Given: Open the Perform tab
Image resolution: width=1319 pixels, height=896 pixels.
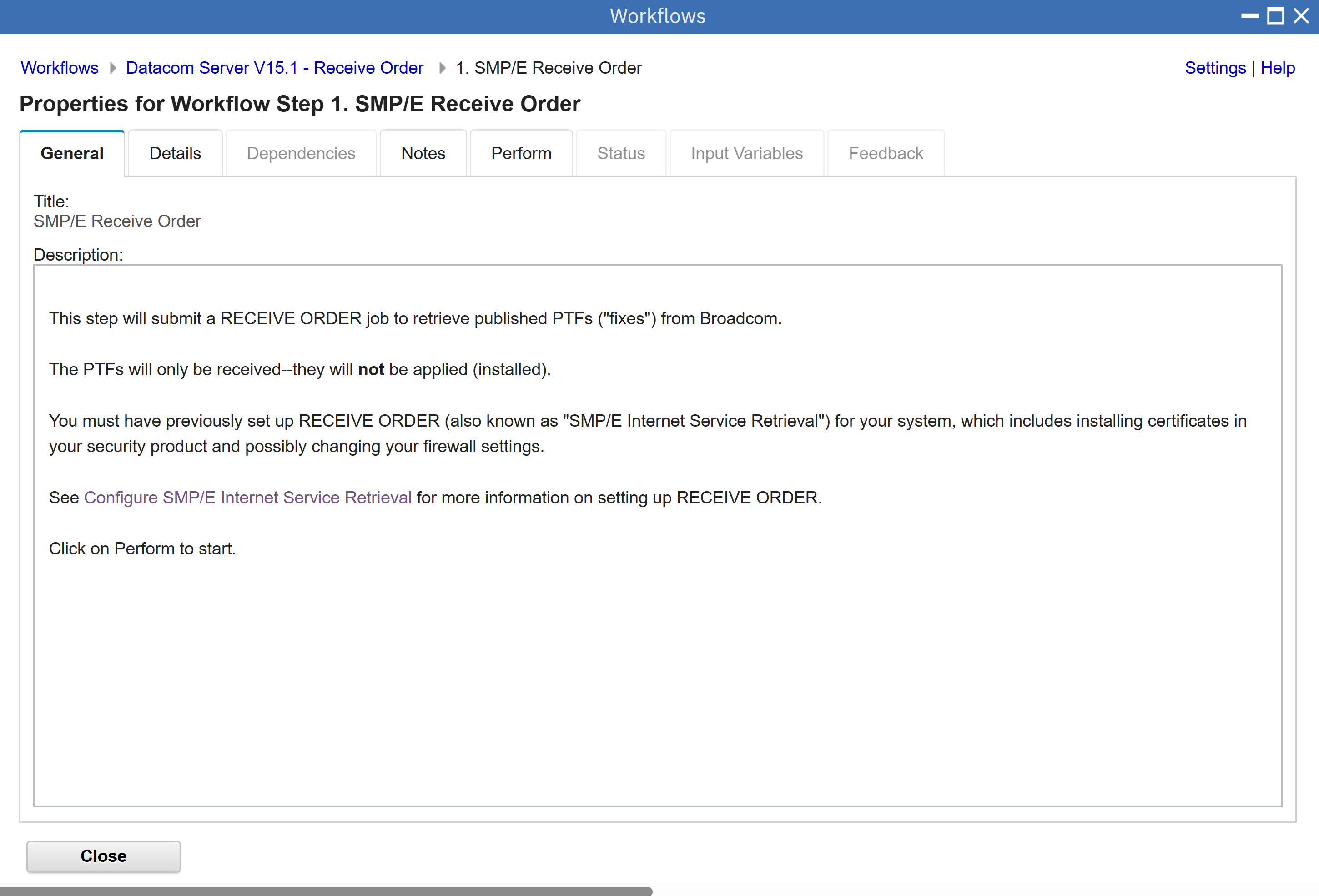Looking at the screenshot, I should coord(521,153).
